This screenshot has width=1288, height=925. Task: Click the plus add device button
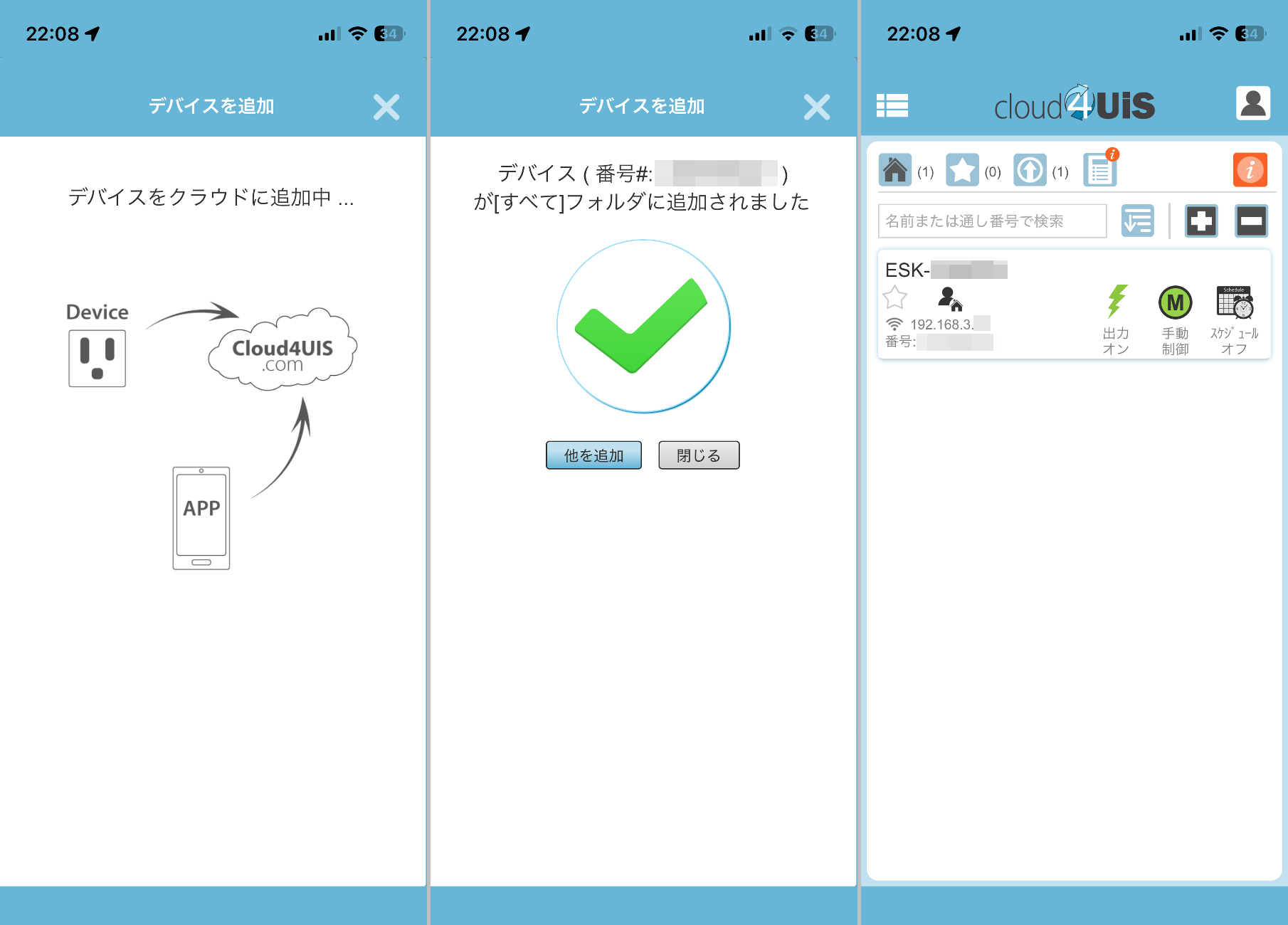point(1201,221)
